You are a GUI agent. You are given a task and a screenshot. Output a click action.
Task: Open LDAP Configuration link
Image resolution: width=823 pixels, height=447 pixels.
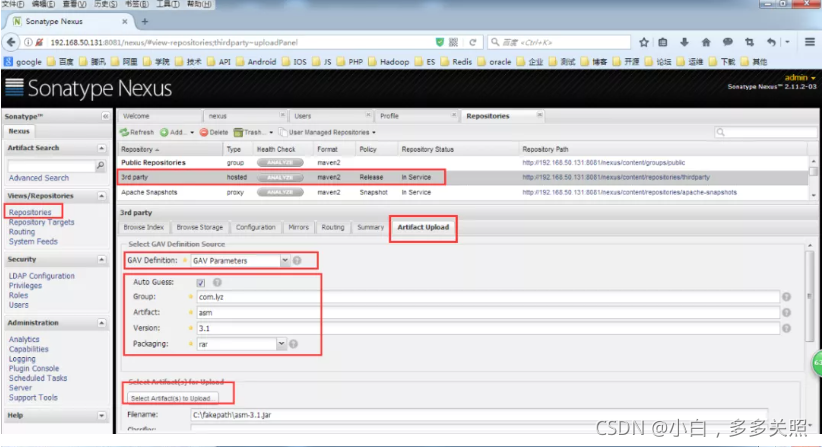[41, 276]
